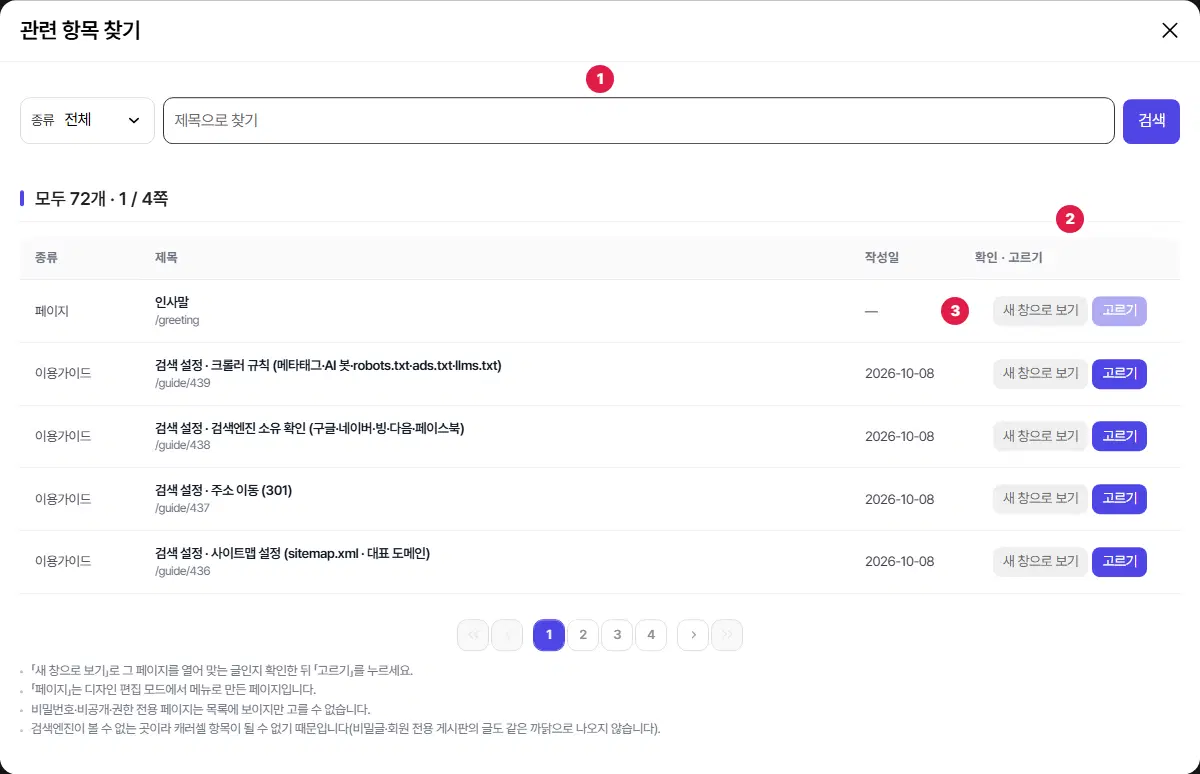Click the /guide/436 path text

[182, 571]
